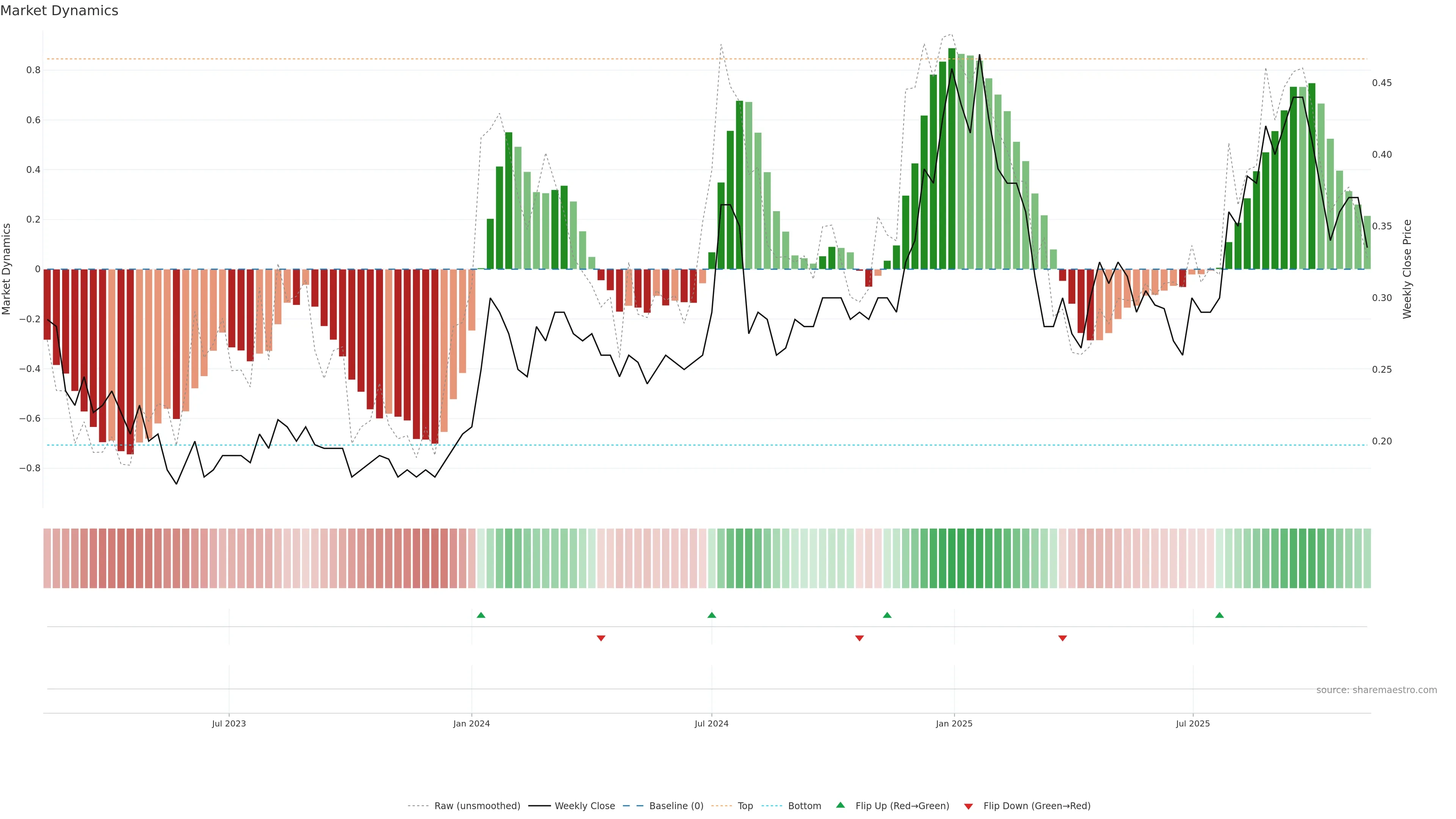Click the green Flip Up triangle at Jul 2024
The width and height of the screenshot is (1456, 819).
(x=712, y=615)
